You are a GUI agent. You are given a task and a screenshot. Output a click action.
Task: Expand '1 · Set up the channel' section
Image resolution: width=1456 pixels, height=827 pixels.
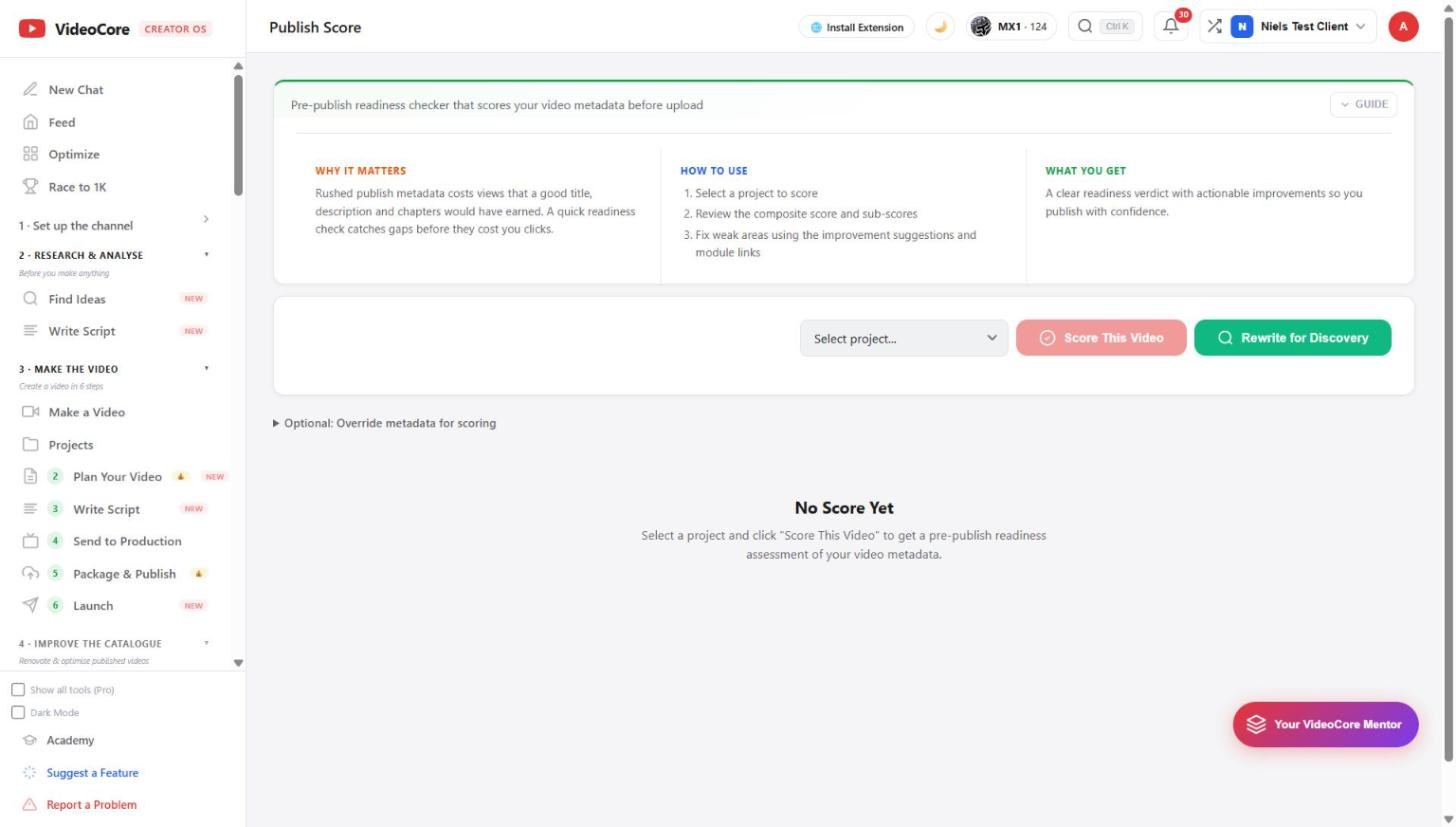tap(115, 225)
